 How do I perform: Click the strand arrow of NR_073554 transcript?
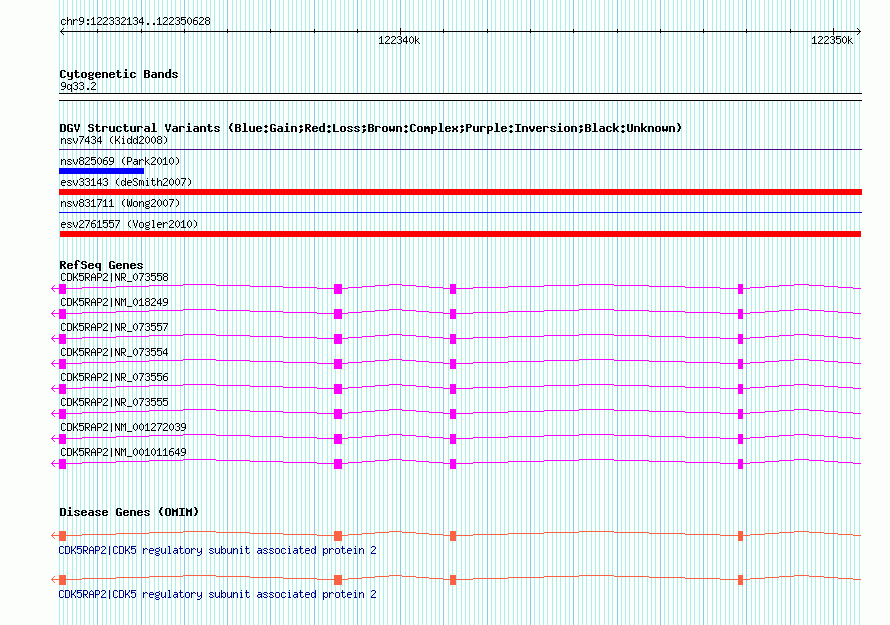click(x=54, y=364)
